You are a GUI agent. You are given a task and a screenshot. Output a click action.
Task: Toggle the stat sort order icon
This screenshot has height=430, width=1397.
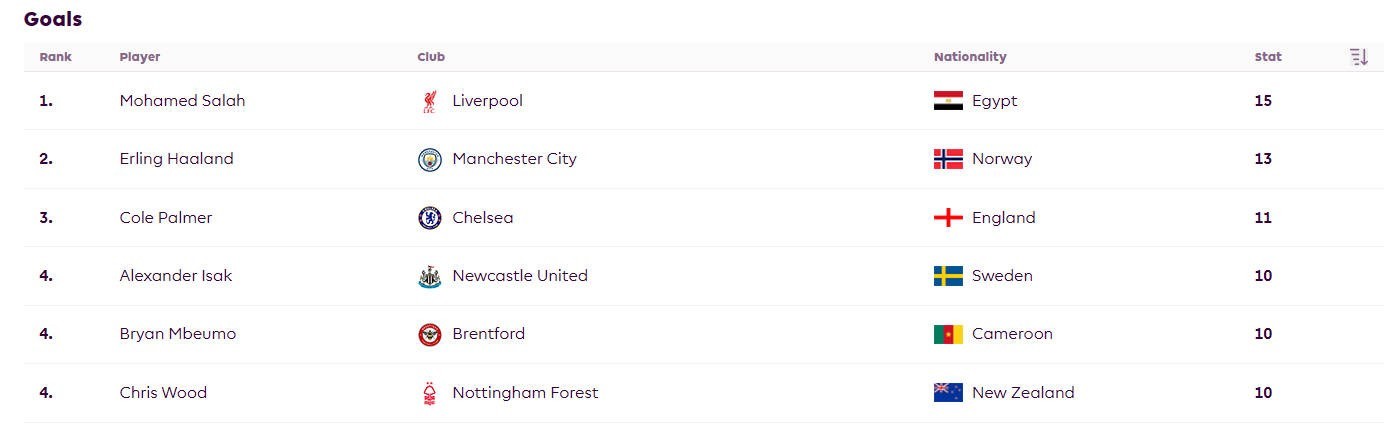click(1358, 57)
